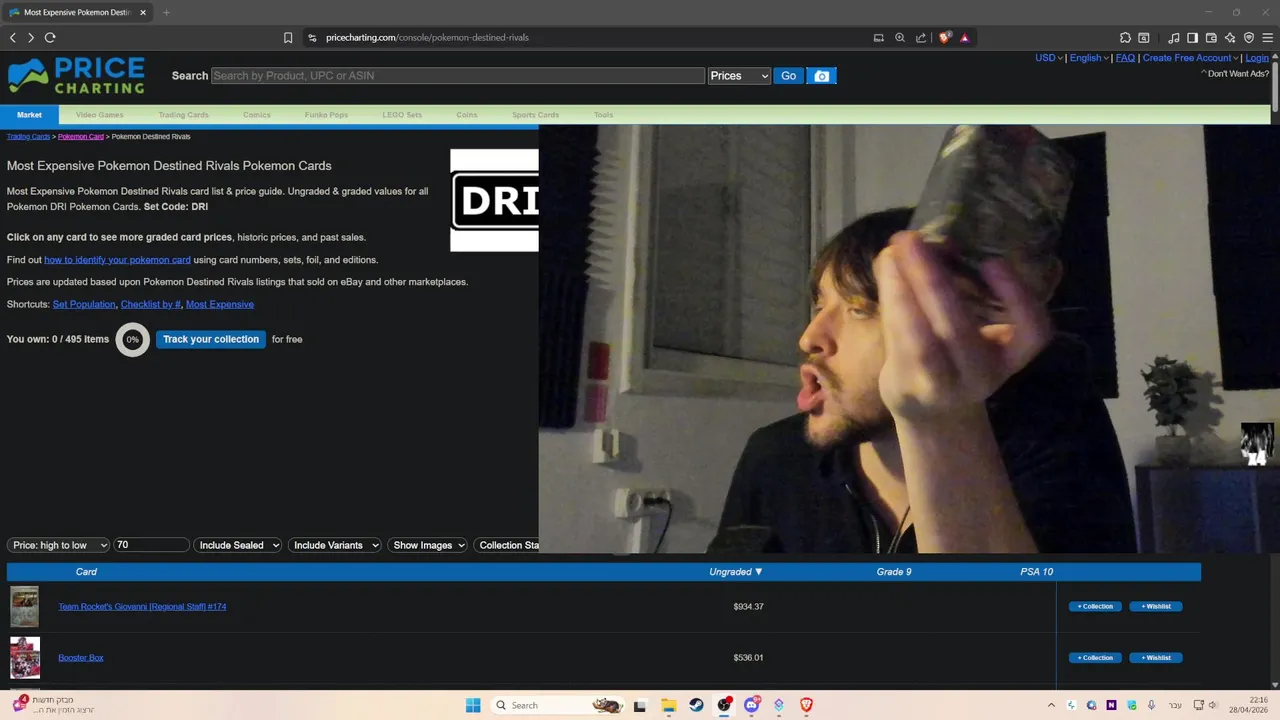Close the Most Expensive Pokemon tab
Image resolution: width=1280 pixels, height=720 pixels.
[143, 13]
